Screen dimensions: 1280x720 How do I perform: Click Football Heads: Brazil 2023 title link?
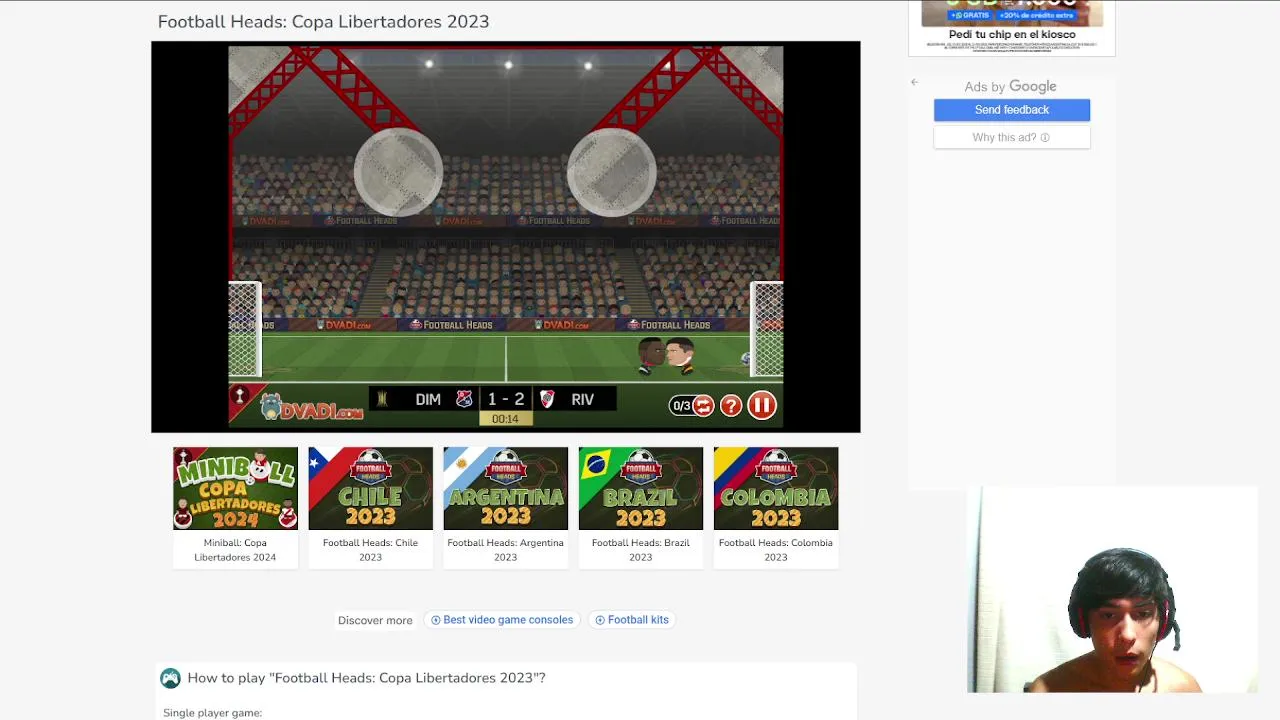coord(640,550)
